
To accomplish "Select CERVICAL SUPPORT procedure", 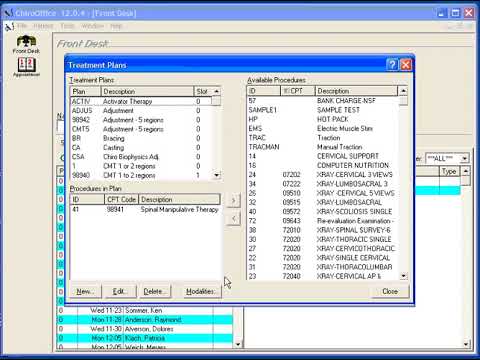I will (x=323, y=156).
